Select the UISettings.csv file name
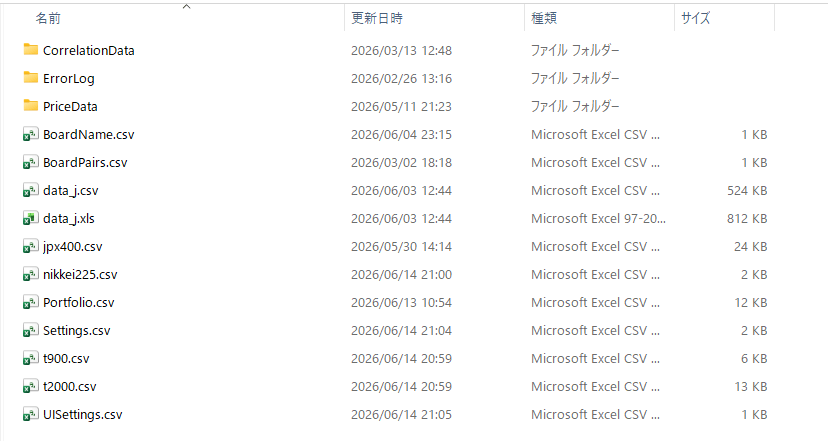Image resolution: width=828 pixels, height=441 pixels. click(82, 415)
